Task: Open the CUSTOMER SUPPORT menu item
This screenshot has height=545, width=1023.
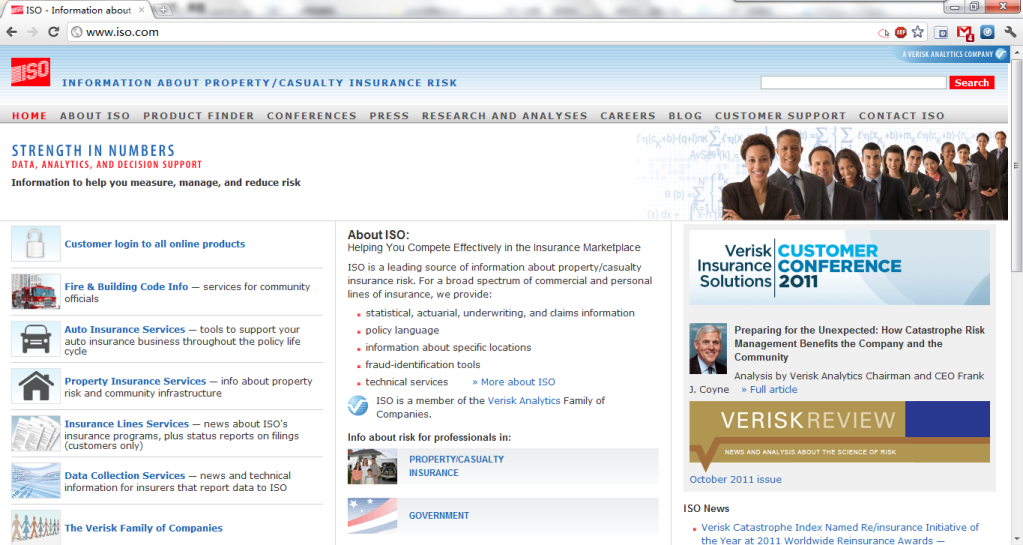Action: pyautogui.click(x=780, y=116)
